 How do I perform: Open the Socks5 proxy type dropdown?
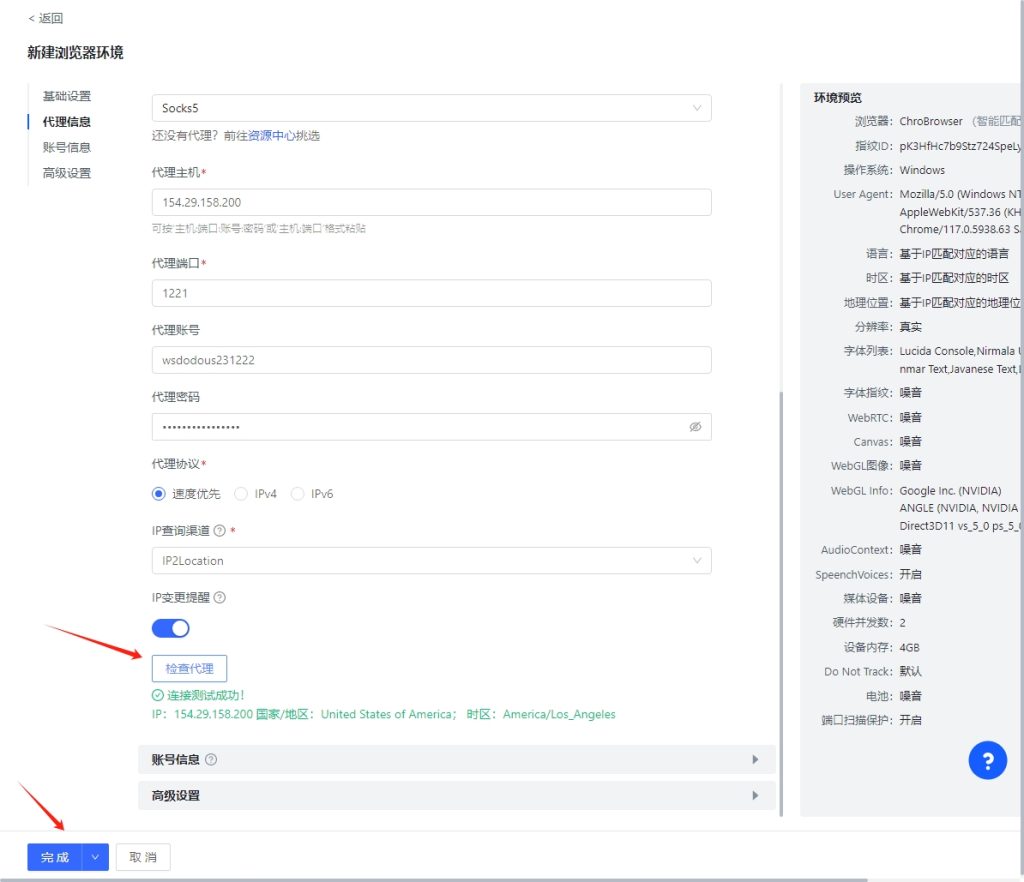pos(431,108)
